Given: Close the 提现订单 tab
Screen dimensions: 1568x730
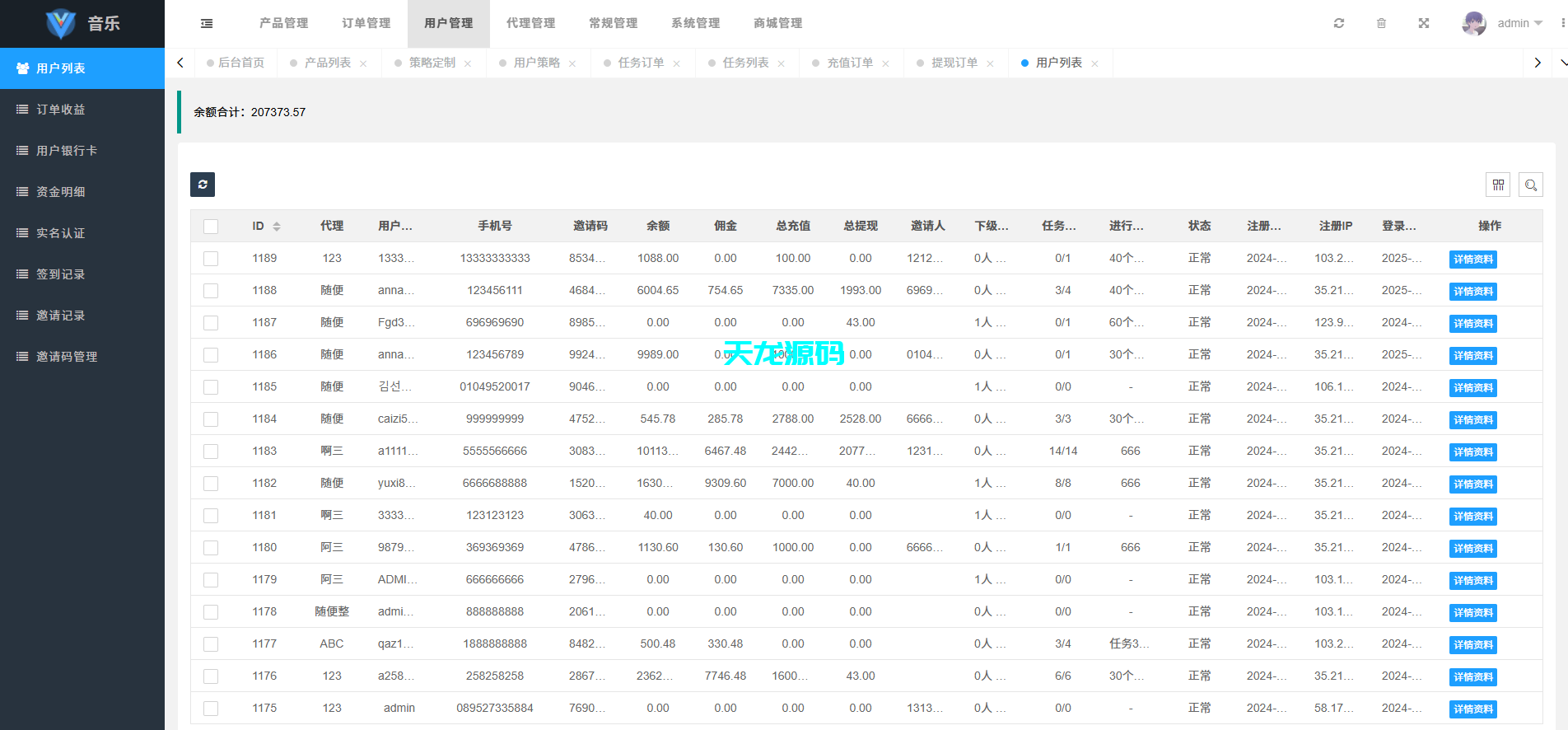Looking at the screenshot, I should 991,63.
